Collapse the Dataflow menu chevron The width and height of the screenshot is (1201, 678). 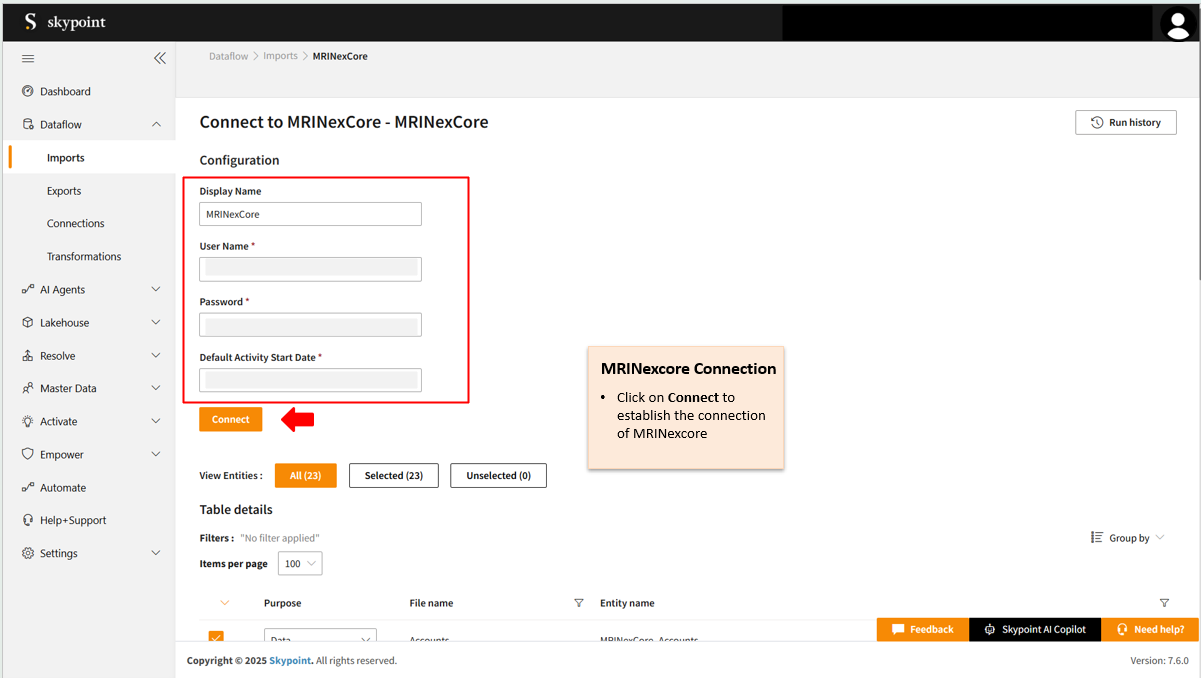pos(156,125)
